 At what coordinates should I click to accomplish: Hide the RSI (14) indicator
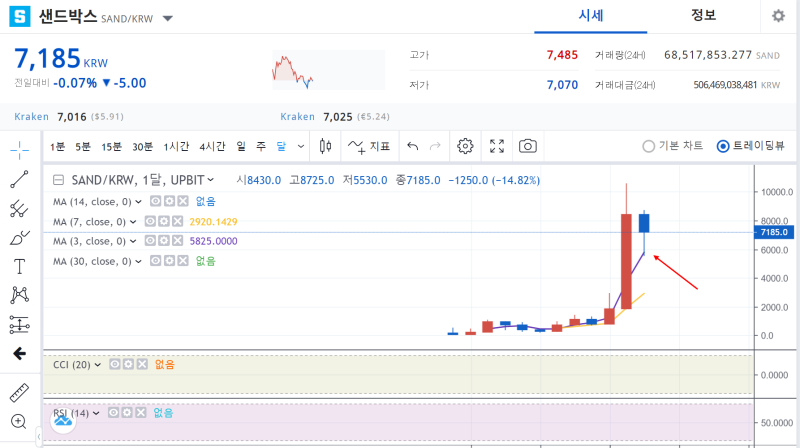coord(113,412)
